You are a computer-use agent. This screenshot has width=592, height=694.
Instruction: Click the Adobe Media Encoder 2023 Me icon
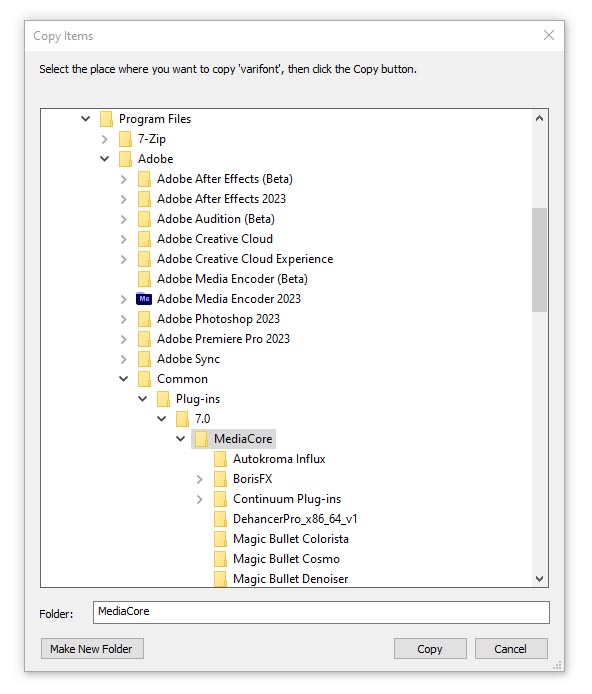tap(144, 299)
